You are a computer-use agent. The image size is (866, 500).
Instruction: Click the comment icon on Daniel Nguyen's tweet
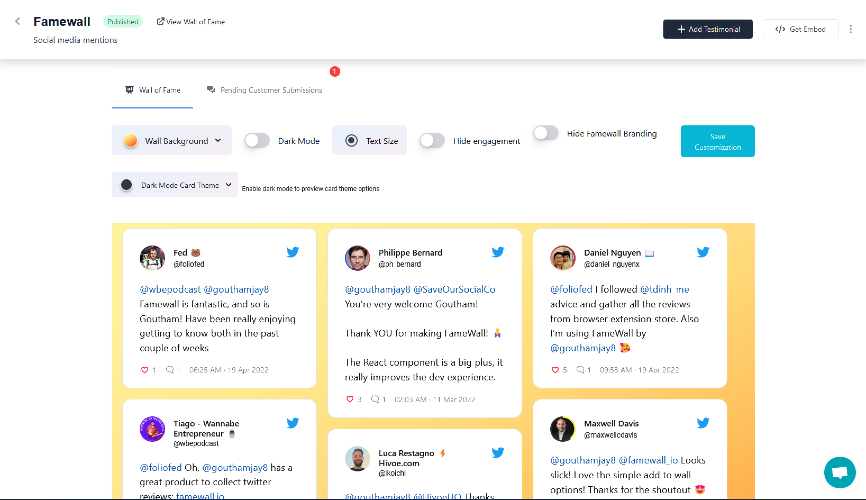click(x=580, y=370)
